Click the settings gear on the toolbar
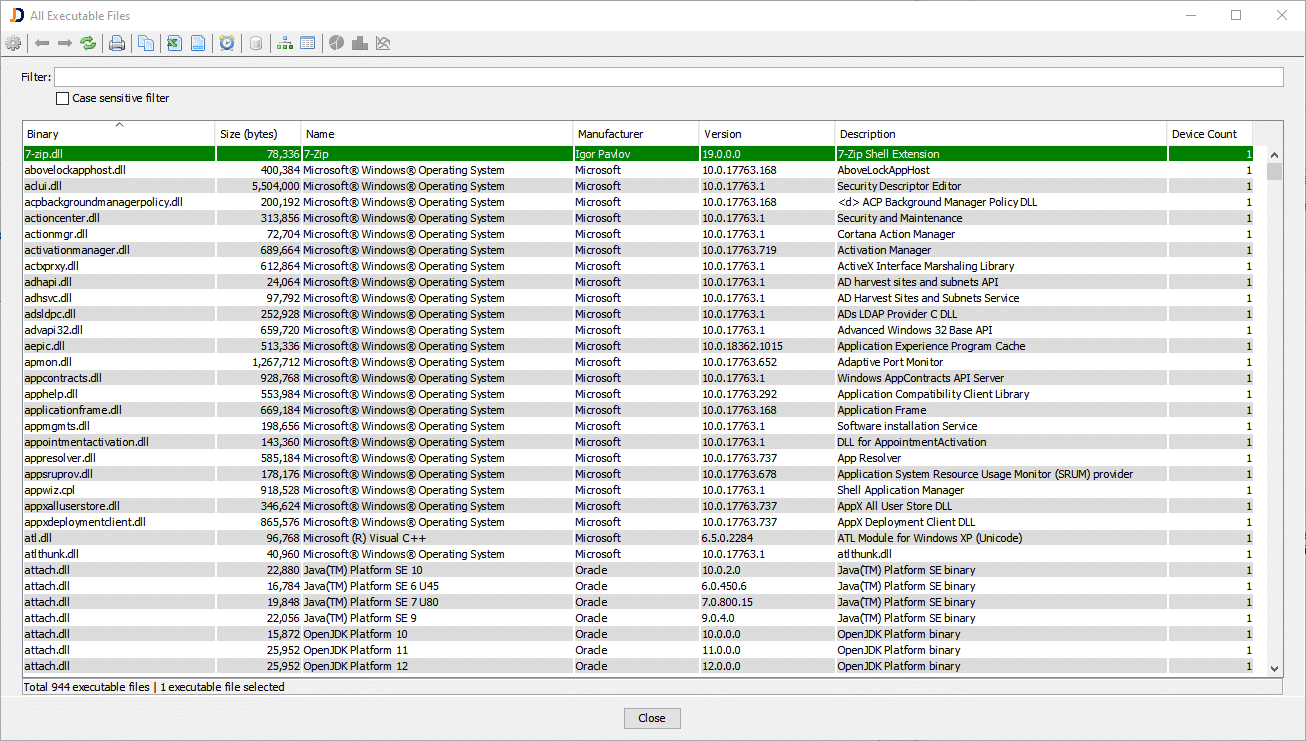Image resolution: width=1306 pixels, height=741 pixels. (x=14, y=43)
